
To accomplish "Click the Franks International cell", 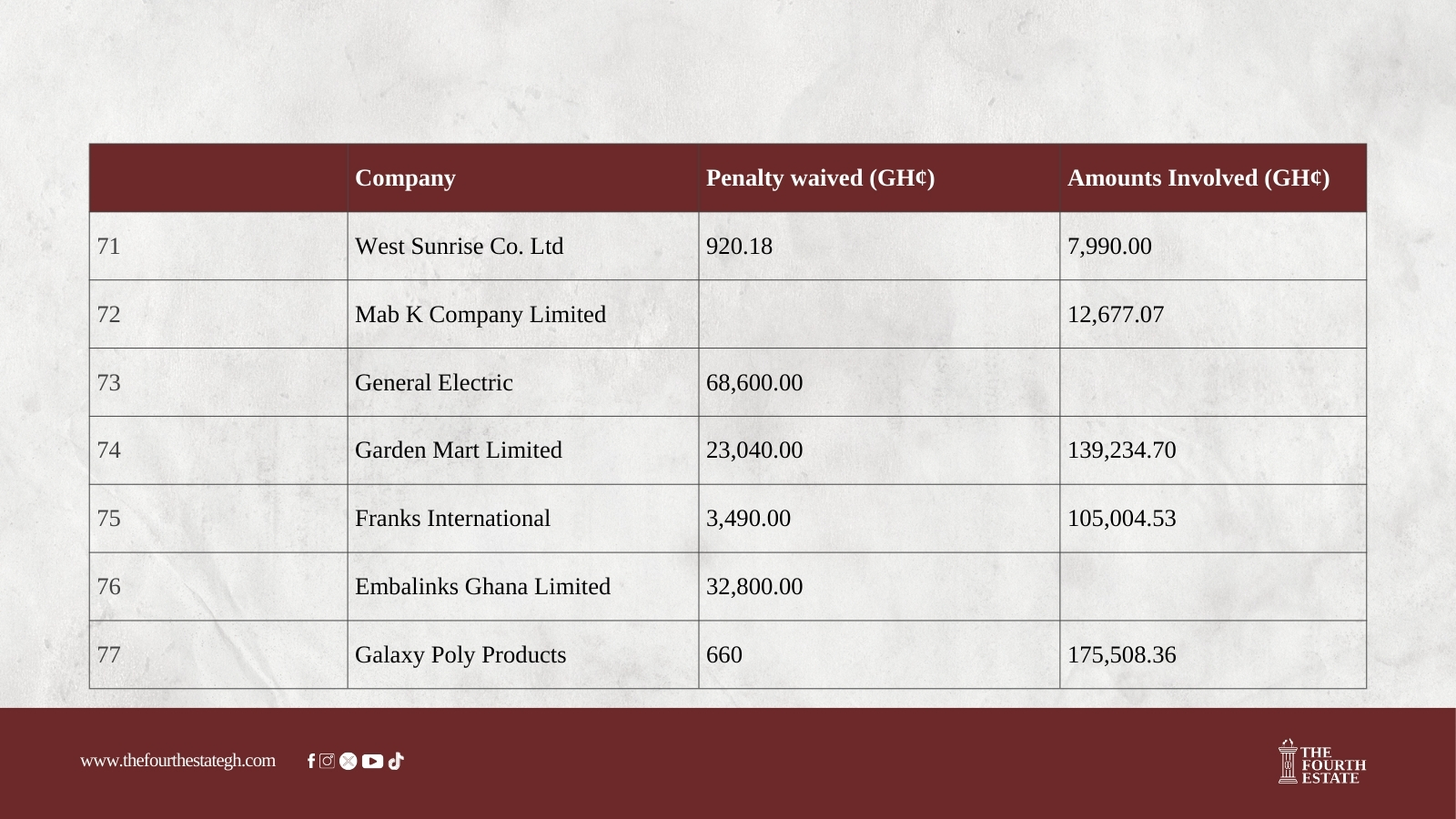I will coord(523,518).
